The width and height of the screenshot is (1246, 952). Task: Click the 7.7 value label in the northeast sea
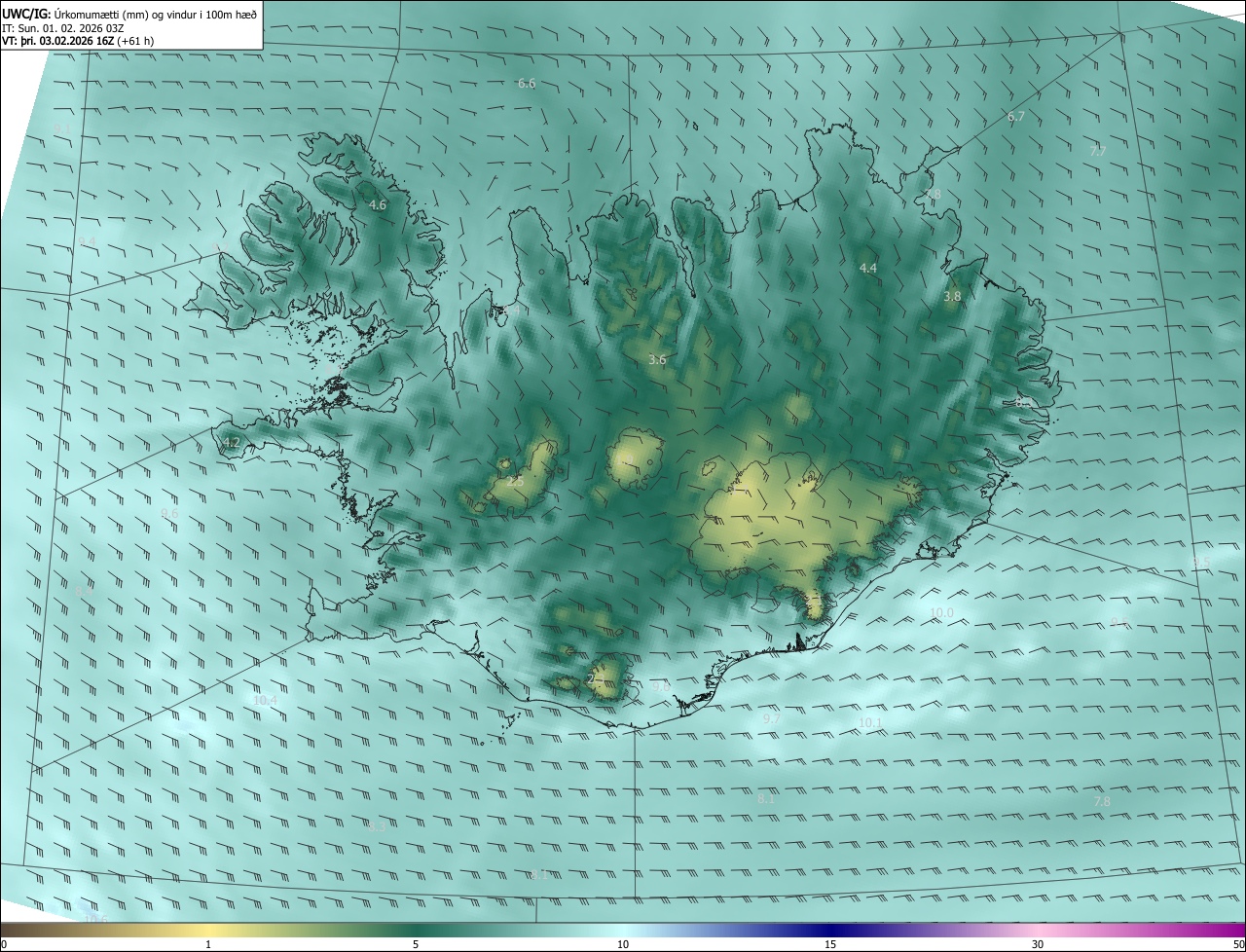[1097, 152]
